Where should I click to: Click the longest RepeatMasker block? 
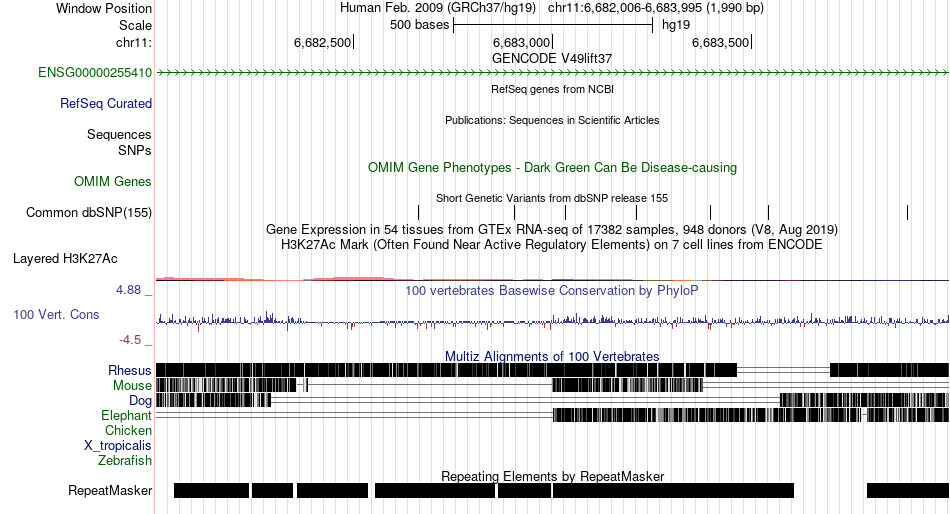pos(673,490)
